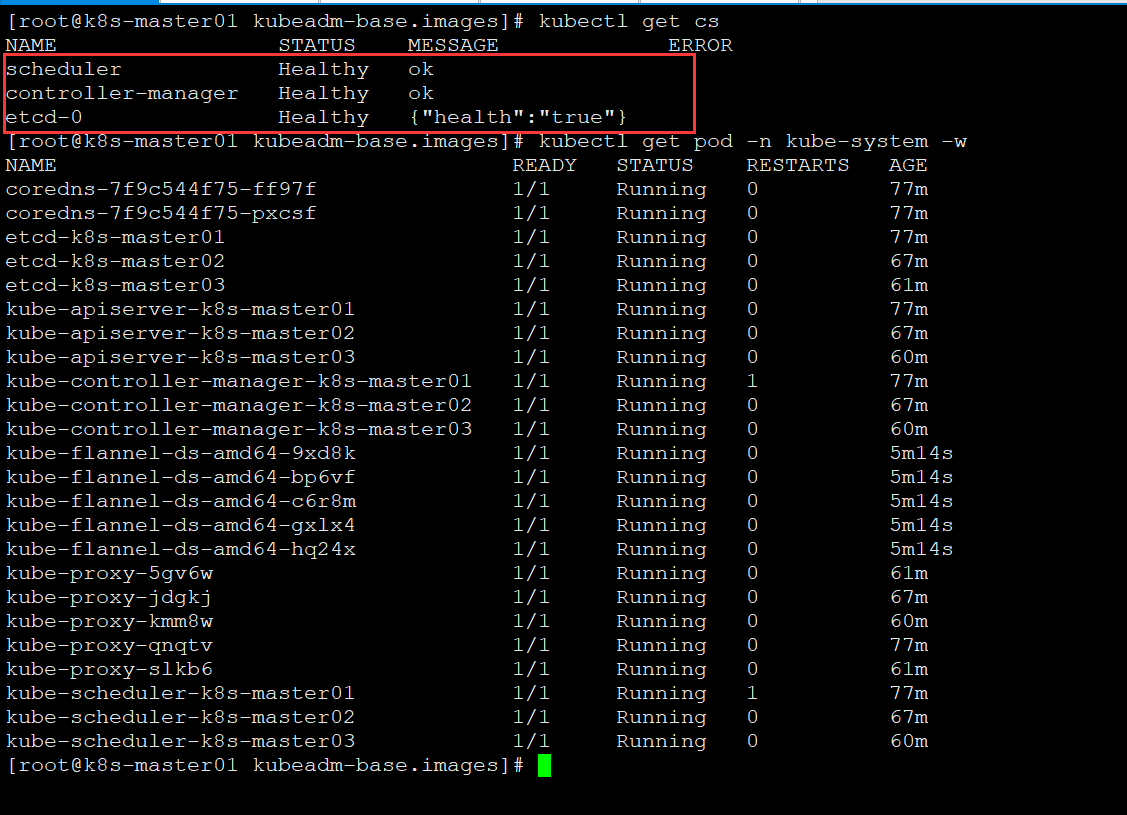Viewport: 1127px width, 815px height.
Task: Click the {"health":"true"} message text
Action: point(518,117)
